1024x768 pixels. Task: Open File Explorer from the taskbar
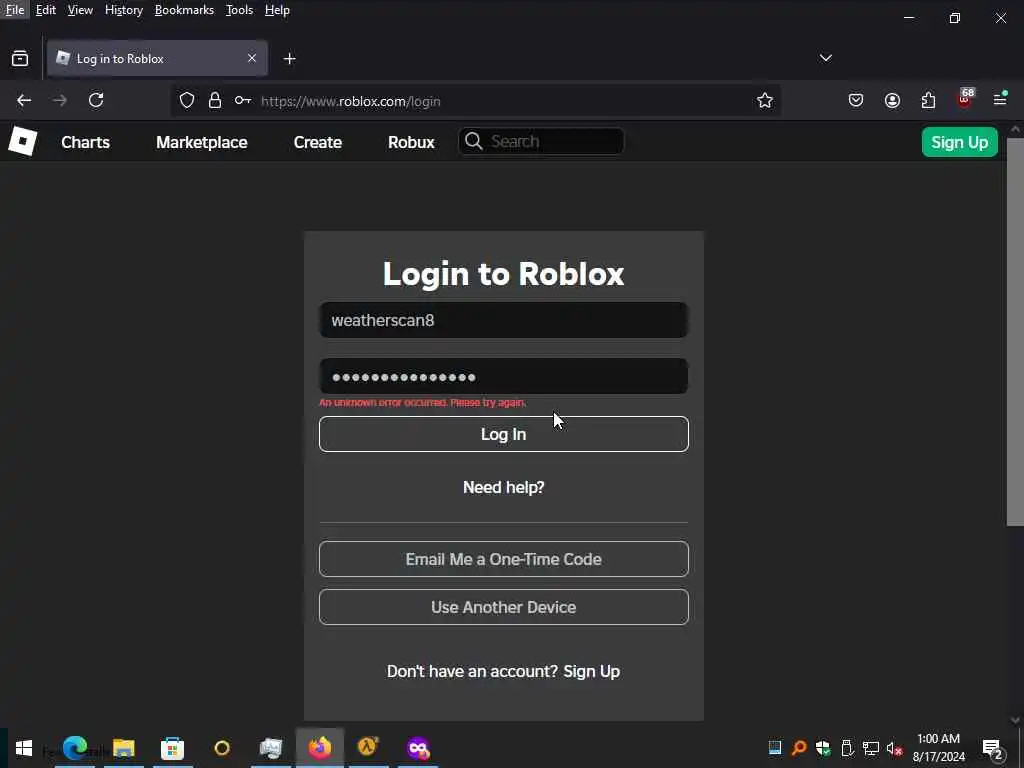pos(123,748)
